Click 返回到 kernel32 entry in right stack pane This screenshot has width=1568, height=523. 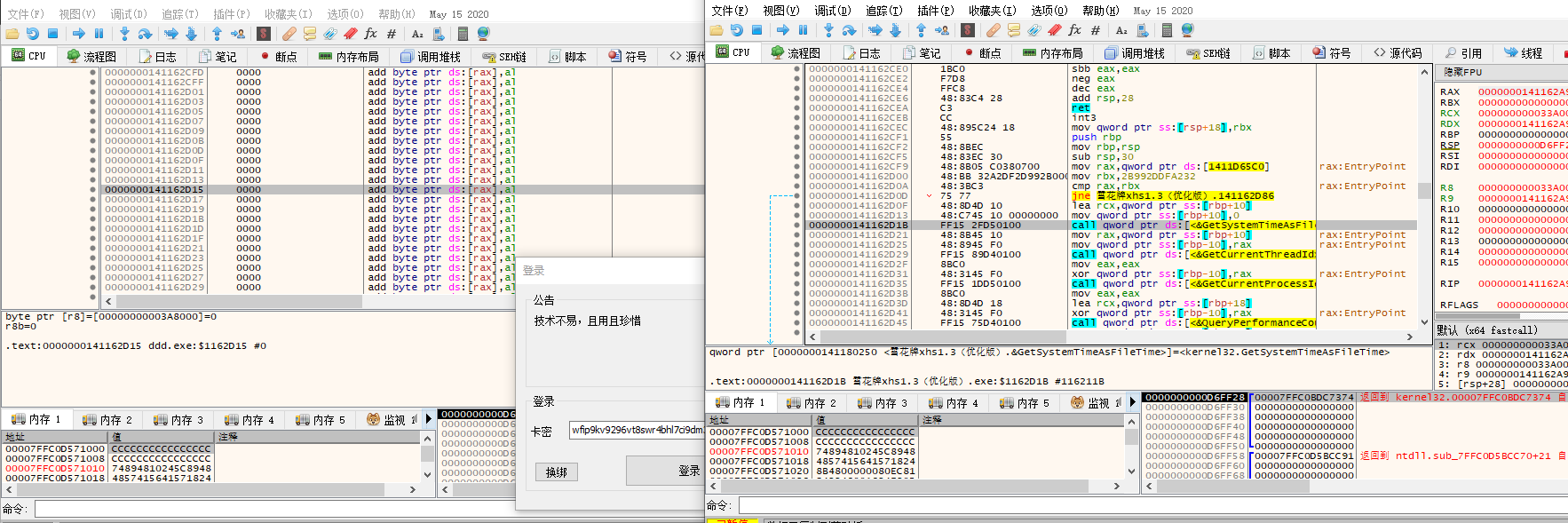[x=1462, y=397]
